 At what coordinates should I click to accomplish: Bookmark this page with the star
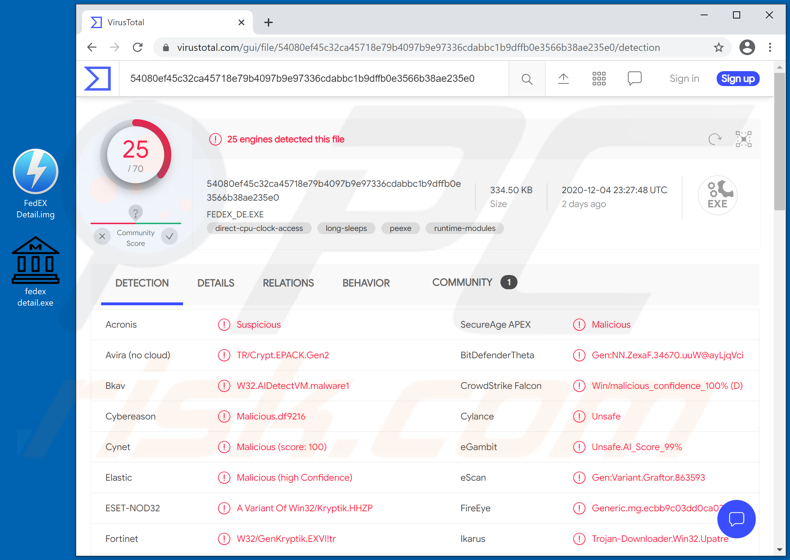(x=718, y=47)
